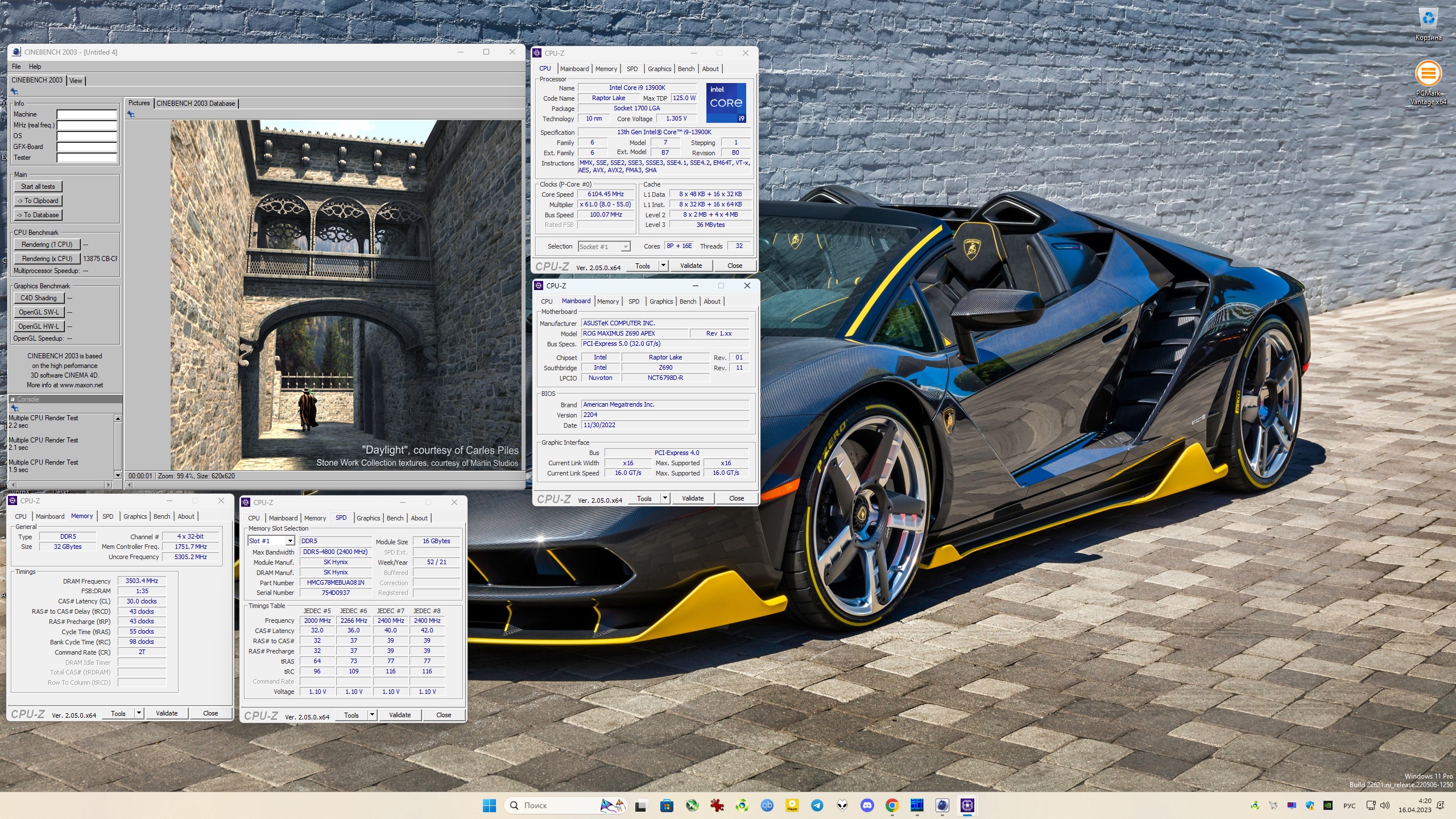Click the РУС language indicator
Screen dimensions: 1456x819
click(1349, 806)
